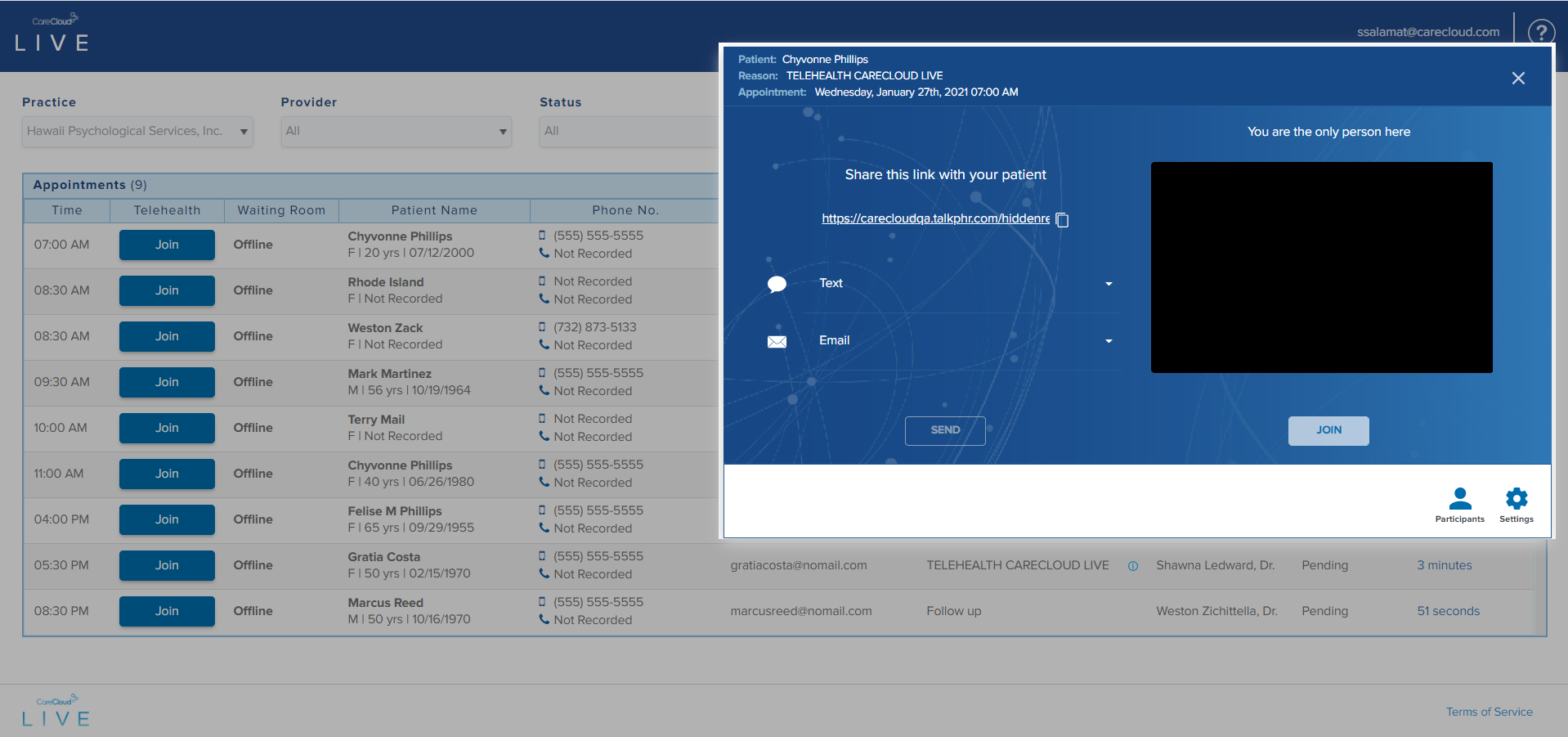The height and width of the screenshot is (737, 1568).
Task: Close the telehealth session dialog
Action: [1517, 78]
